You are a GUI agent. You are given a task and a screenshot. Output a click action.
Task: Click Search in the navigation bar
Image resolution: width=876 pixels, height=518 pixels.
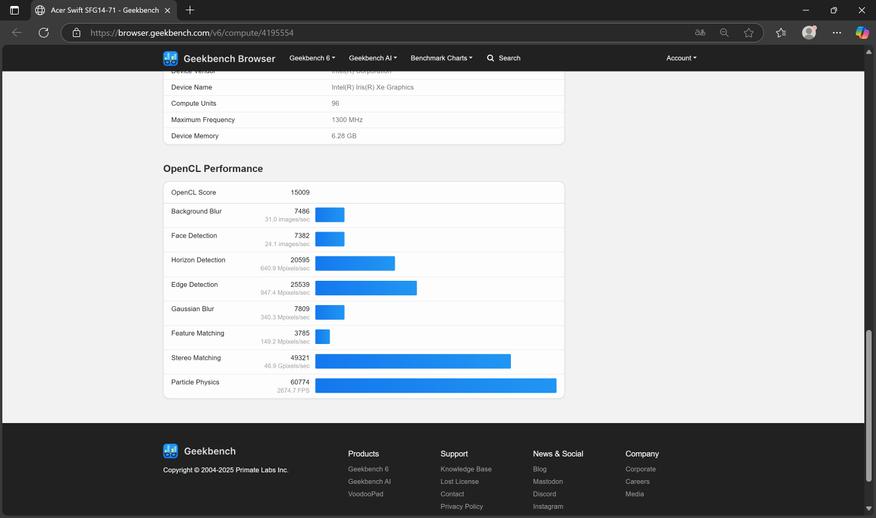pyautogui.click(x=504, y=58)
